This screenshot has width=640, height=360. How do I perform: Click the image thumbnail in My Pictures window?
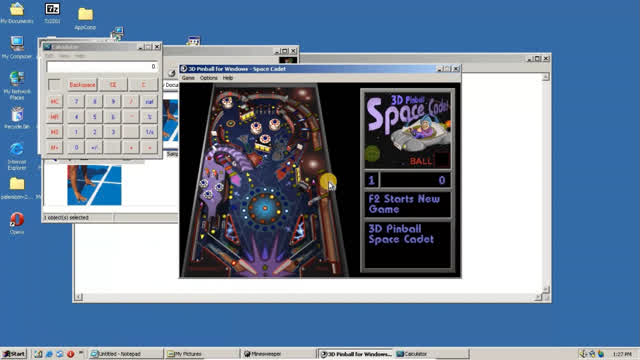pyautogui.click(x=94, y=184)
